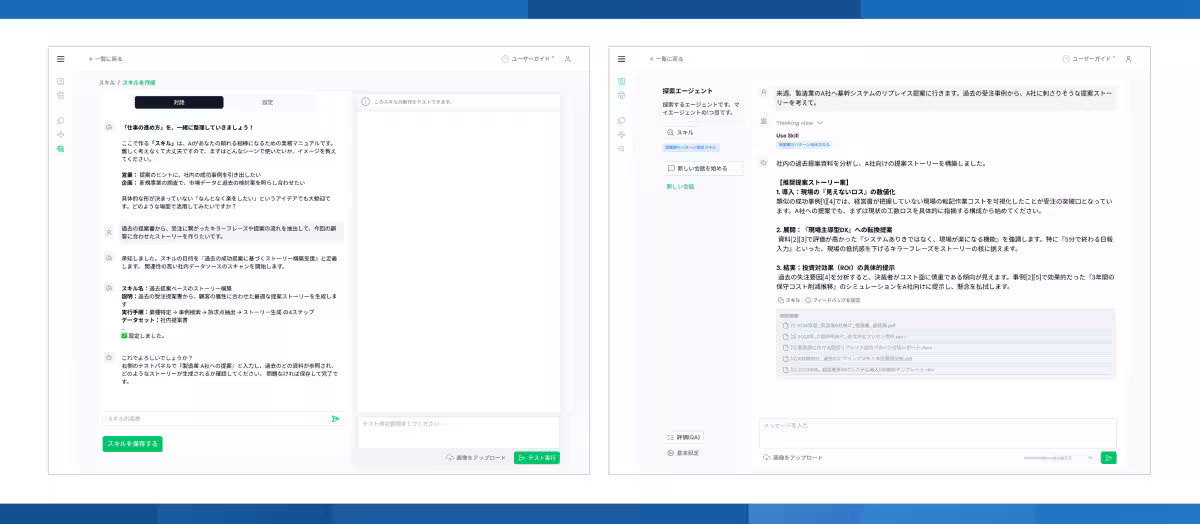Click user profile icon in right window
Screen dimensions: 1200x524
[x=1128, y=59]
